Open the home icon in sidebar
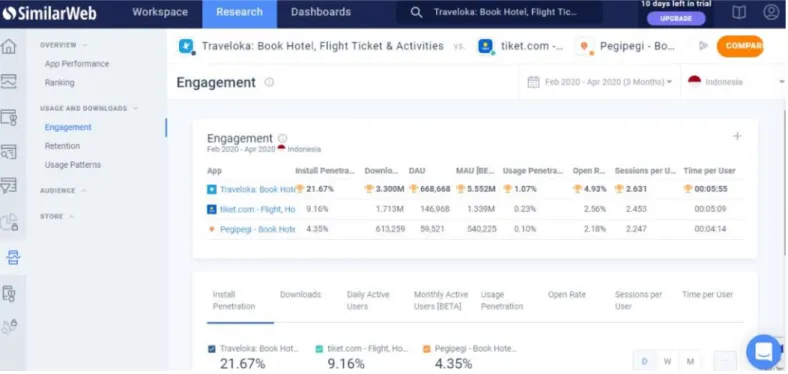 click(9, 46)
